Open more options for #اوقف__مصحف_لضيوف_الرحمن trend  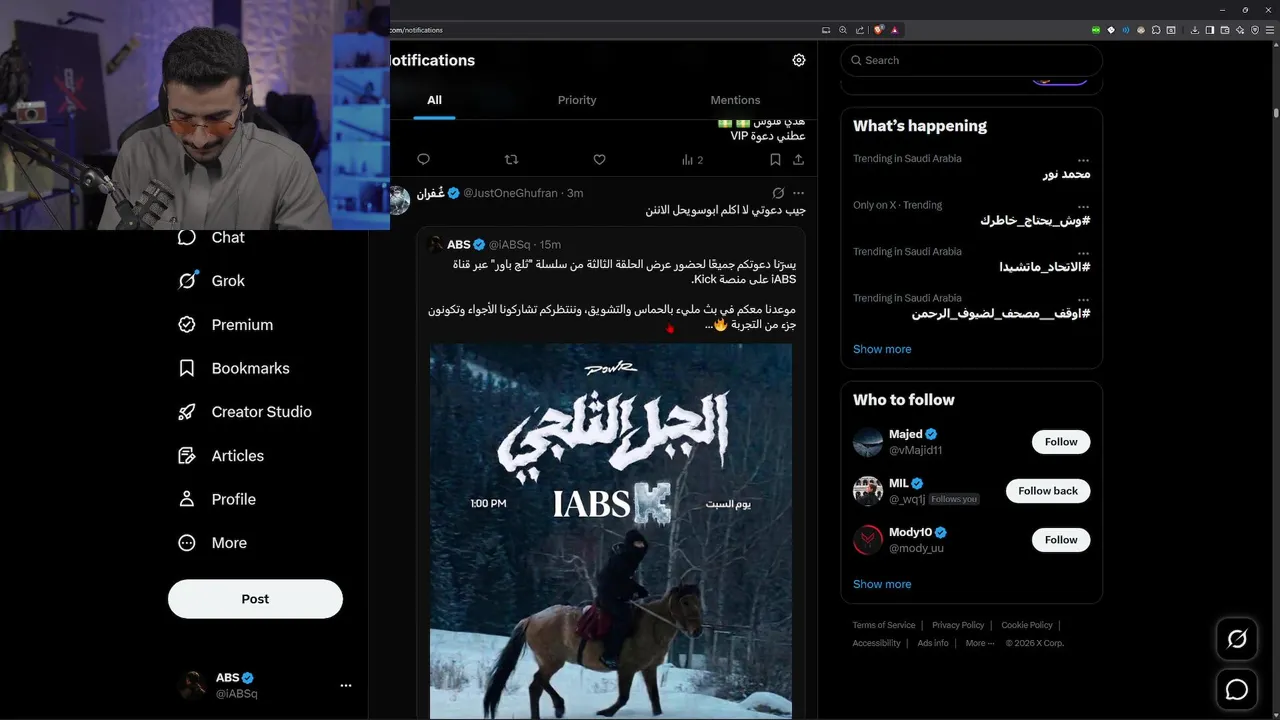point(1083,299)
